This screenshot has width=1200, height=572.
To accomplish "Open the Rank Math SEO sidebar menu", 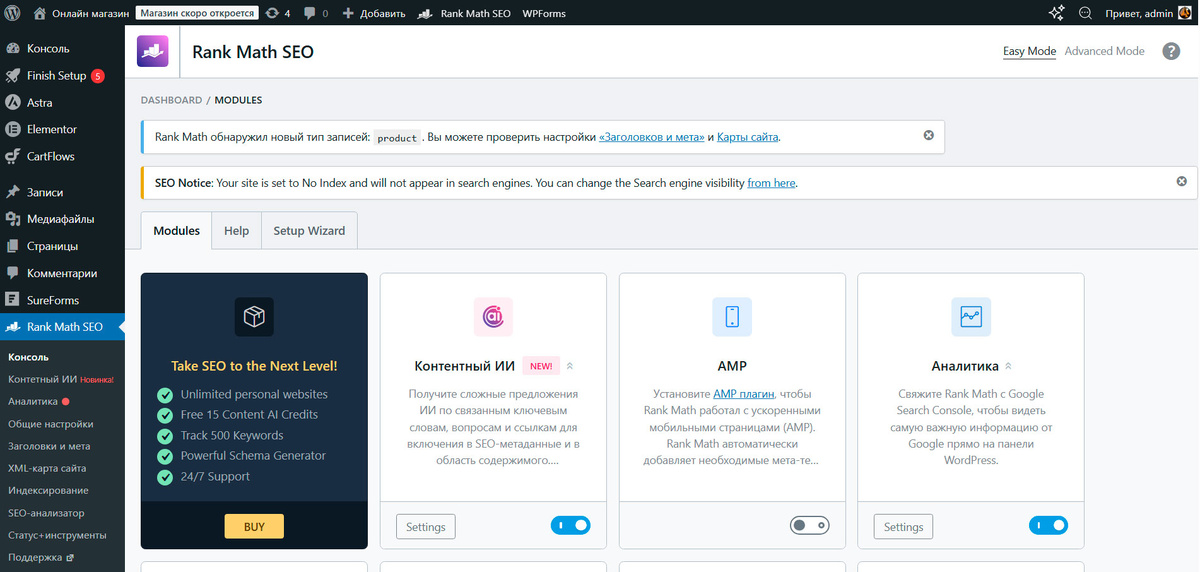I will pos(62,327).
